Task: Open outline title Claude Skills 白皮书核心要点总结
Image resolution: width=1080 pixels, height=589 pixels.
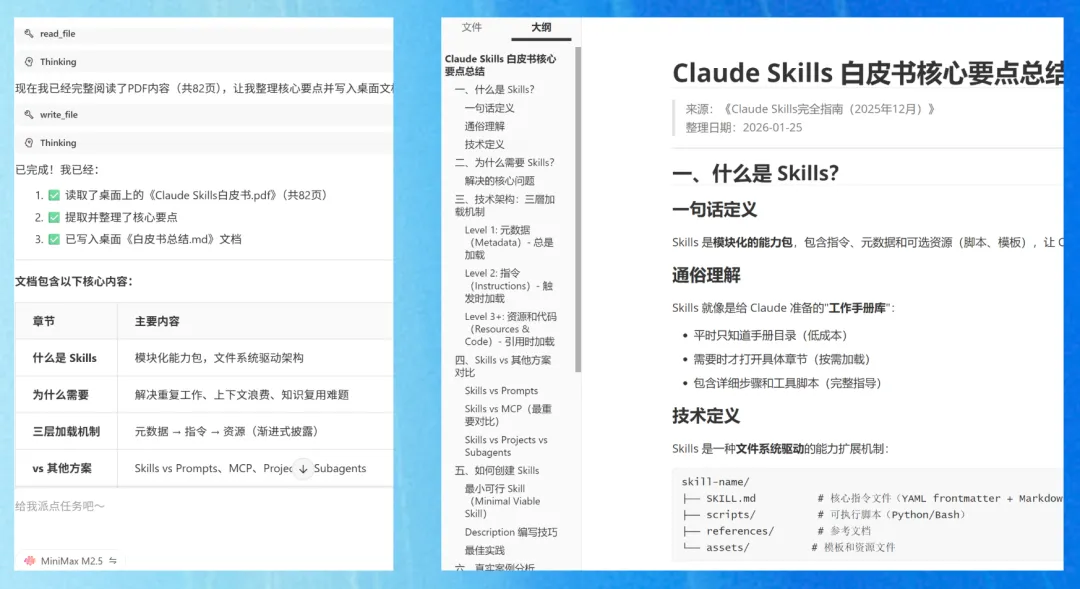Action: [501, 65]
